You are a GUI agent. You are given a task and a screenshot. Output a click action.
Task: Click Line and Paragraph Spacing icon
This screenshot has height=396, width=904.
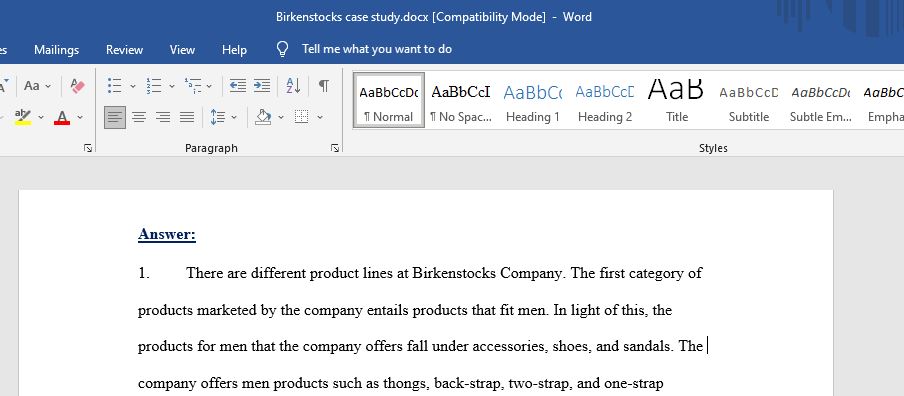pyautogui.click(x=217, y=118)
